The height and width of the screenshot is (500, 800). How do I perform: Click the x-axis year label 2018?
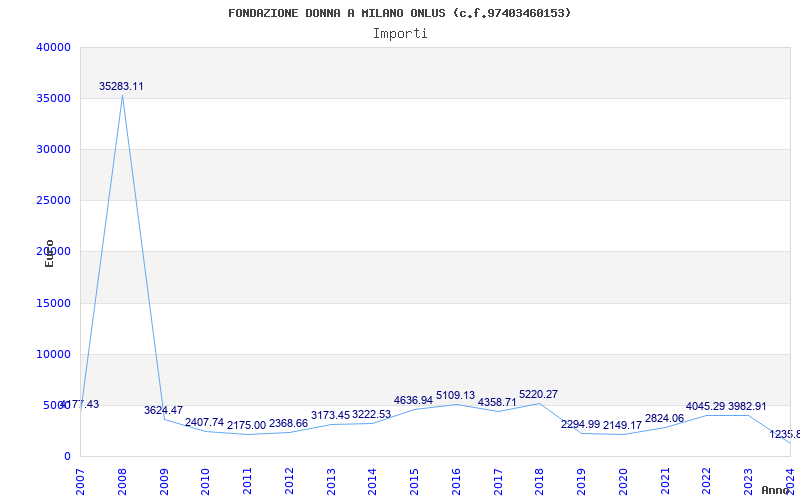point(540,482)
